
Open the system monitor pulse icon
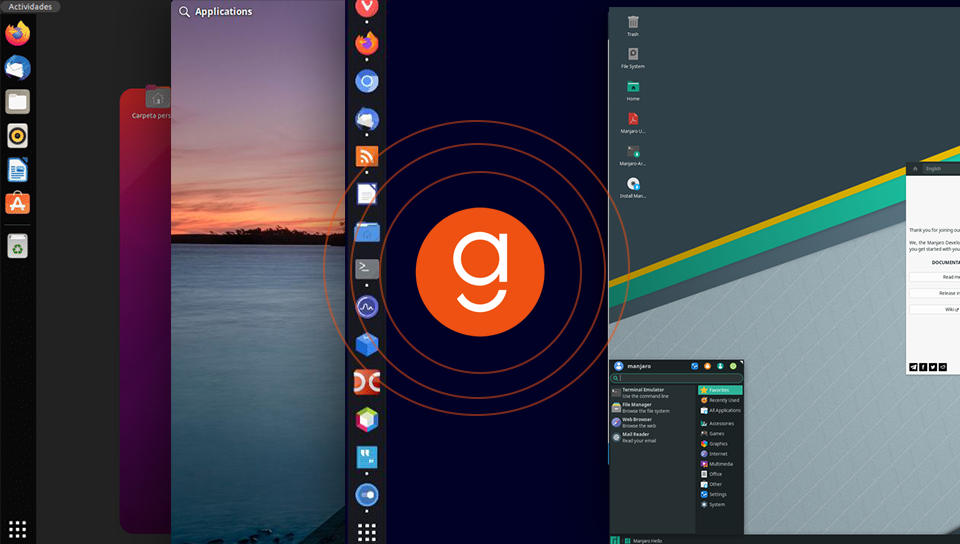(367, 307)
